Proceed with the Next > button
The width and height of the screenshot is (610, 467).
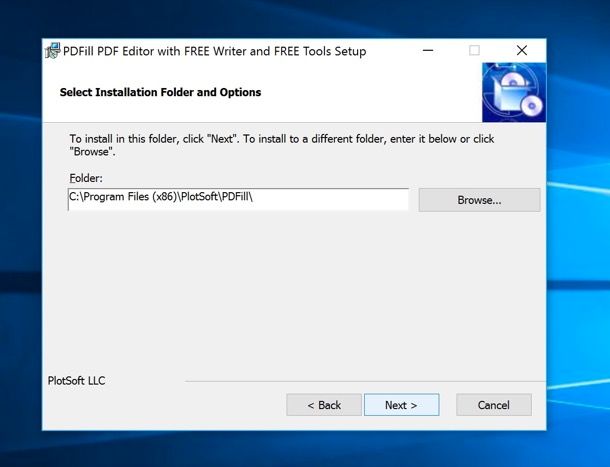401,405
